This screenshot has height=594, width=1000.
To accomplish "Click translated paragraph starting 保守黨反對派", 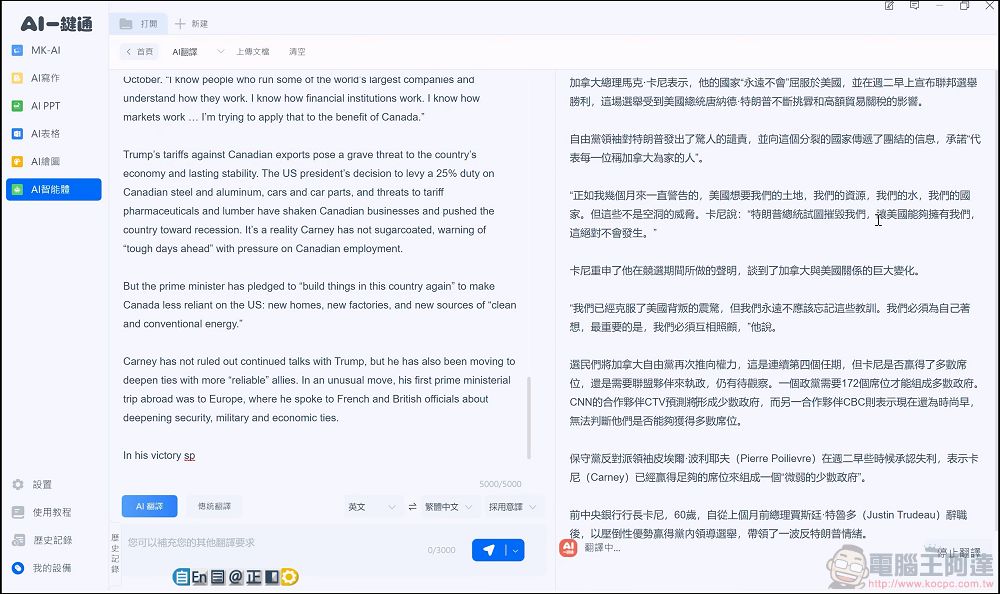I will click(773, 468).
